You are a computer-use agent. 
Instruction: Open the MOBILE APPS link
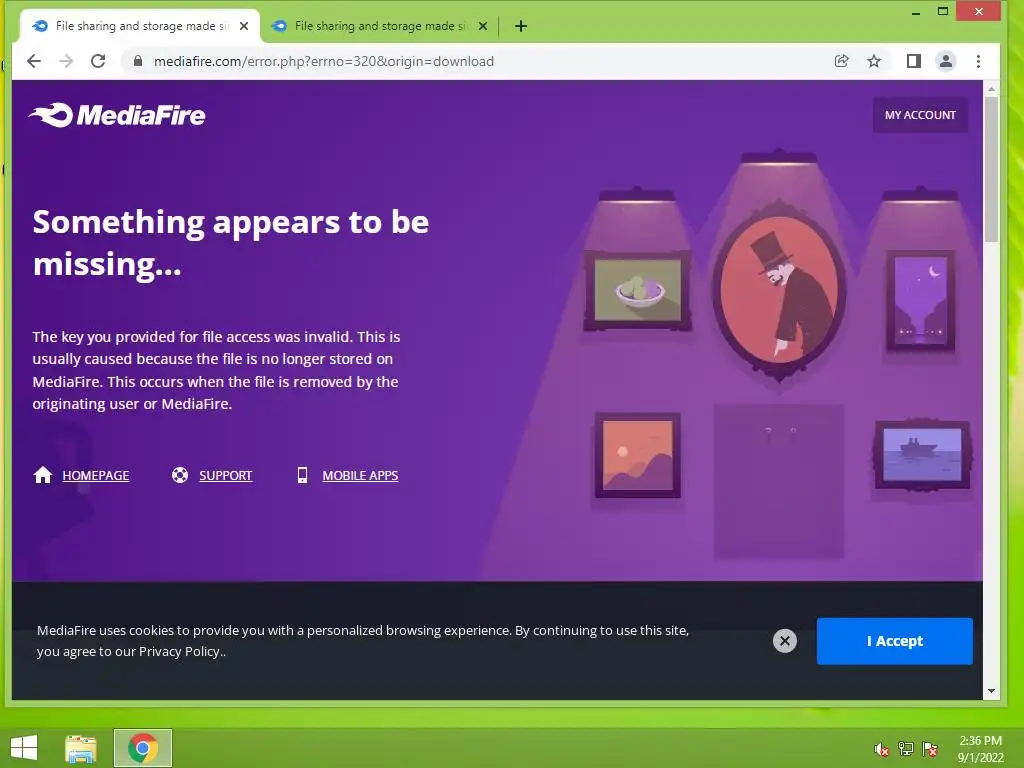tap(360, 475)
